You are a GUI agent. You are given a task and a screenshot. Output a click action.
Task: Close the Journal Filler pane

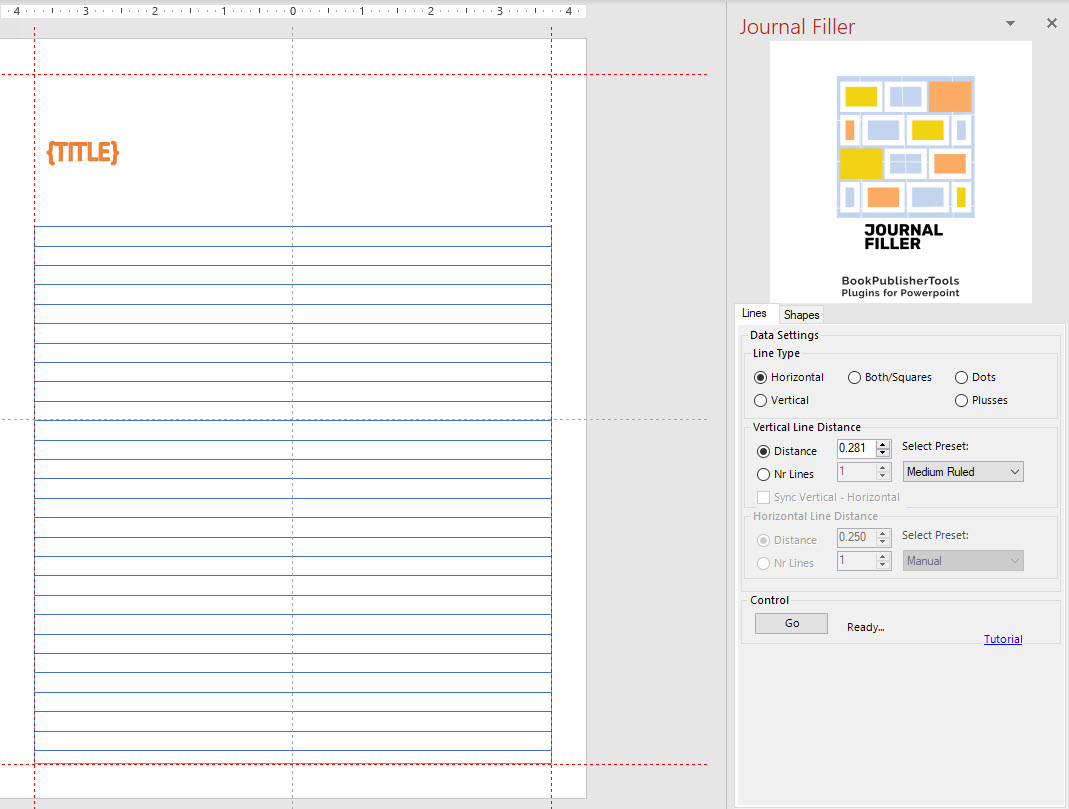click(1051, 23)
